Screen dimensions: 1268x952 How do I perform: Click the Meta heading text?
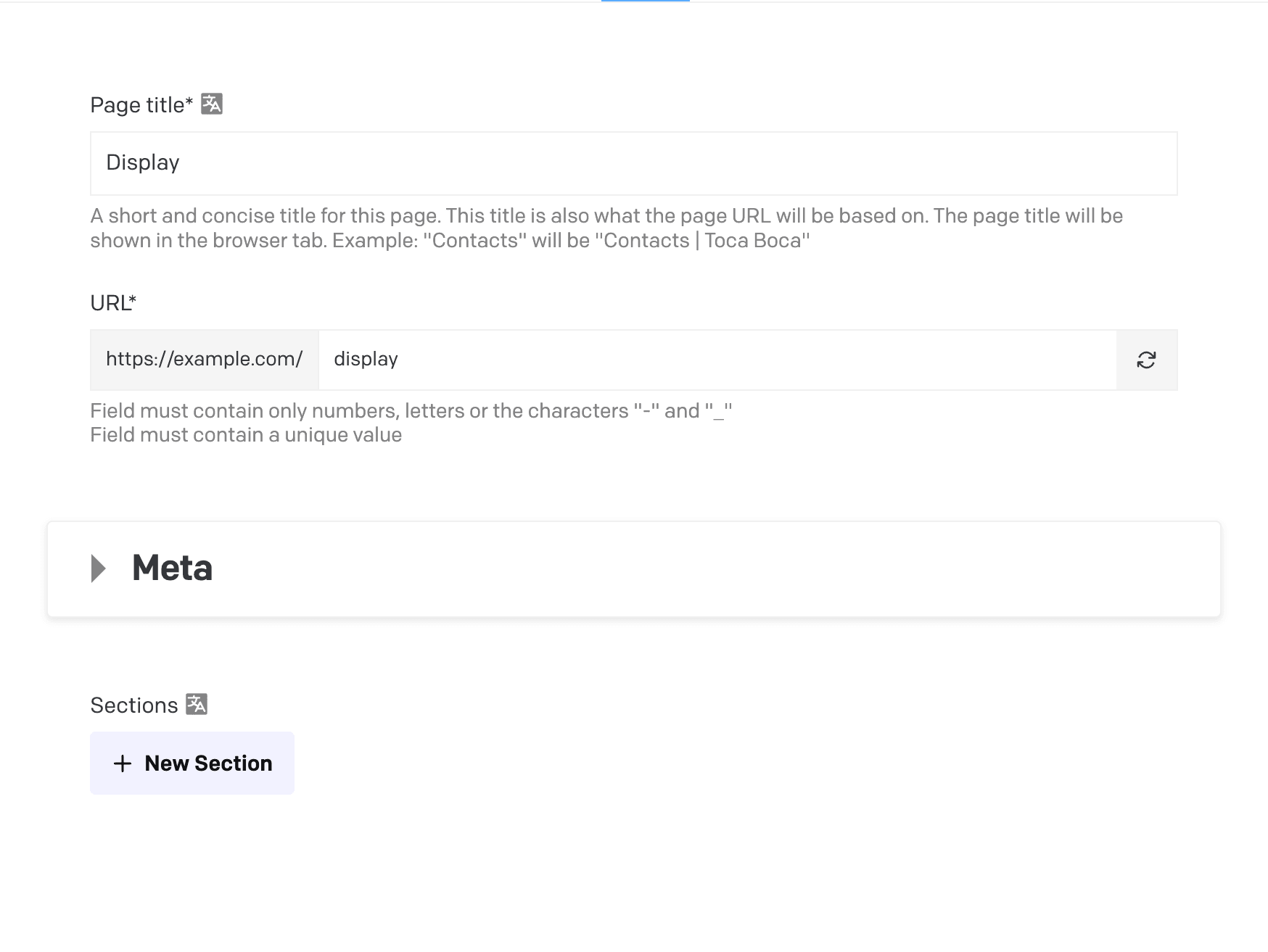pyautogui.click(x=172, y=568)
